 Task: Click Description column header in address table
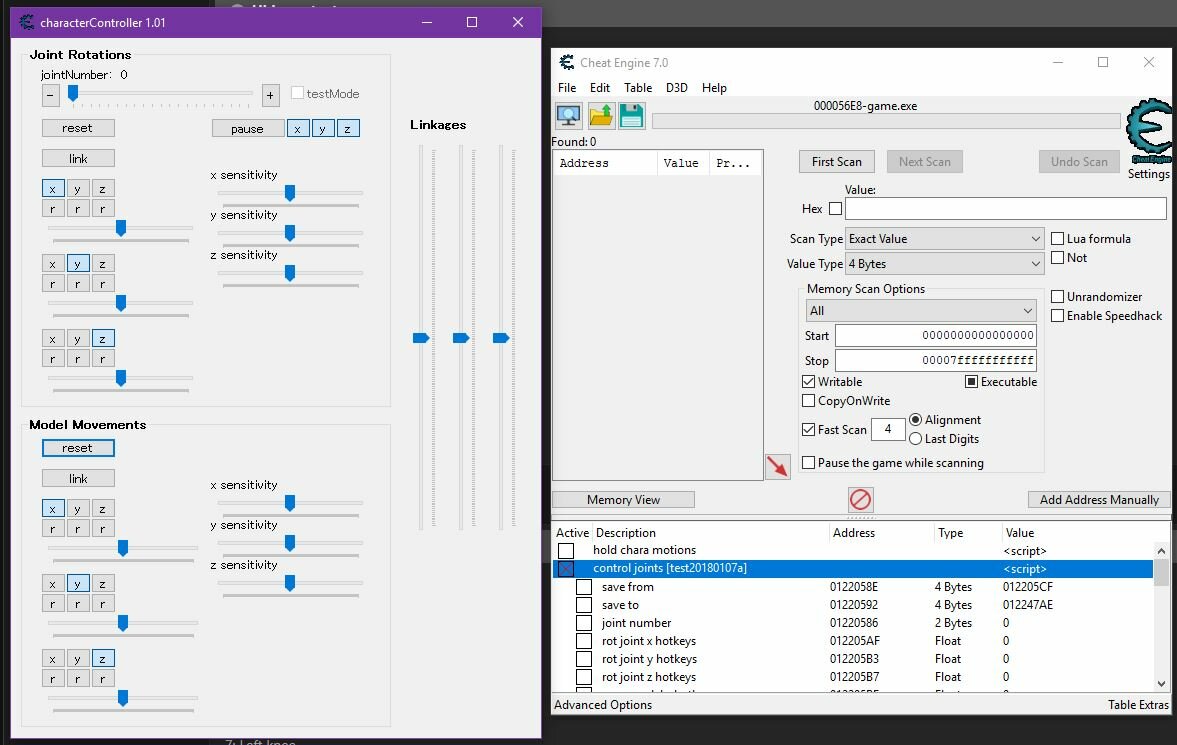pyautogui.click(x=710, y=532)
